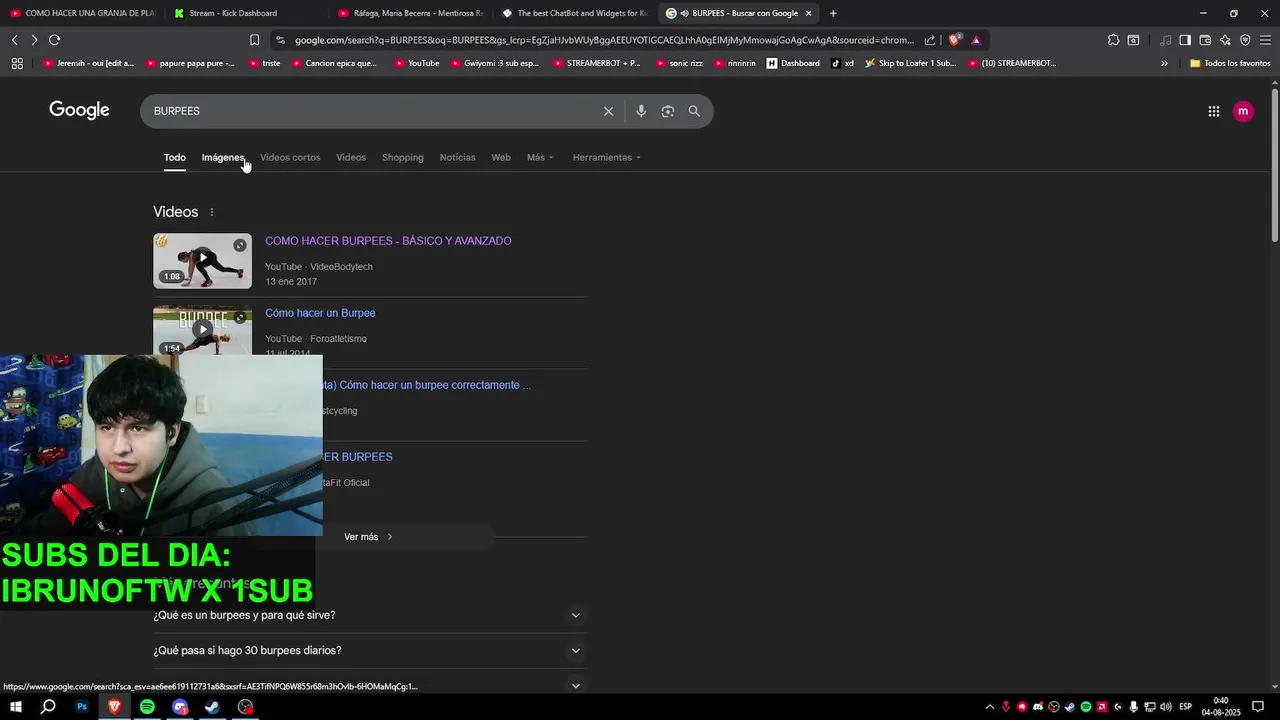Open 'YouTube' bookmark in bookmarks bar
1280x720 pixels.
[x=417, y=63]
